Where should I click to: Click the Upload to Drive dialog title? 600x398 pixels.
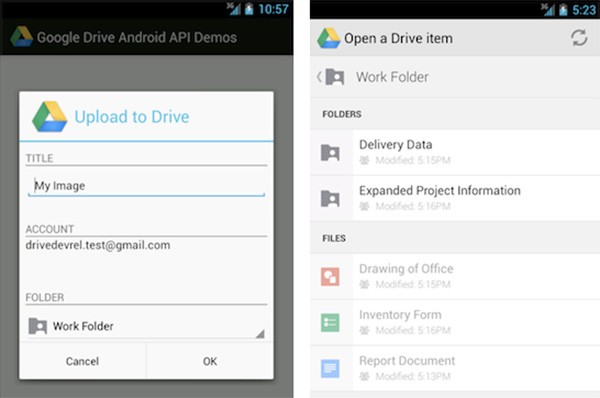point(132,117)
